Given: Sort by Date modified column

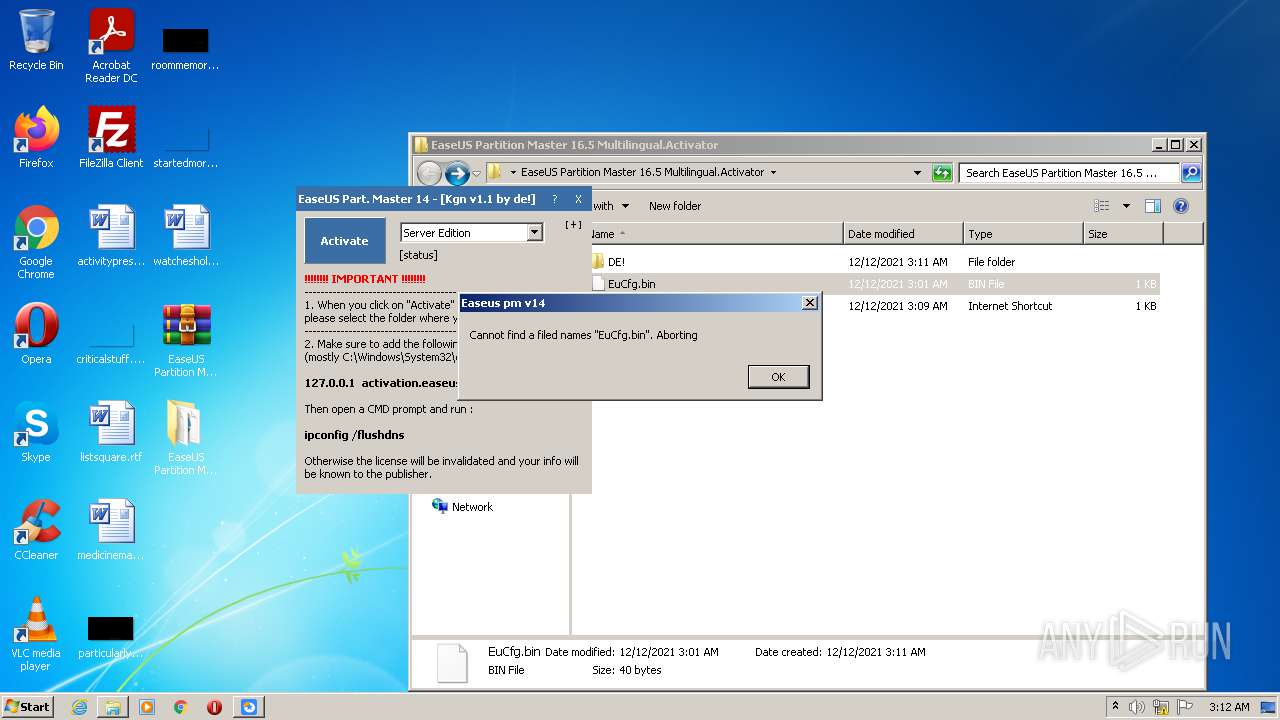Looking at the screenshot, I should coord(904,234).
